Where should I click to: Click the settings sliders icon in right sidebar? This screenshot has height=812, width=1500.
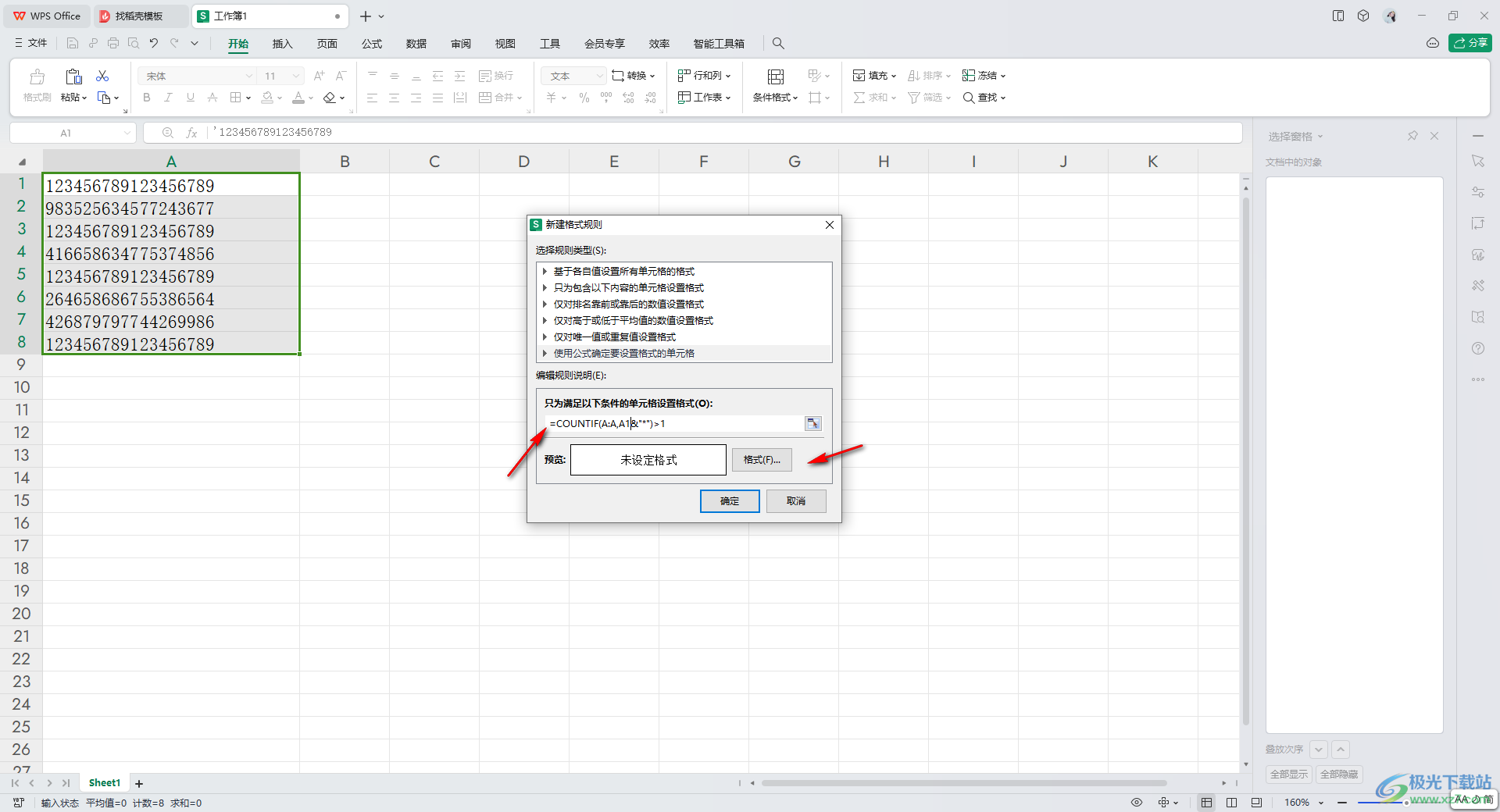[x=1478, y=192]
